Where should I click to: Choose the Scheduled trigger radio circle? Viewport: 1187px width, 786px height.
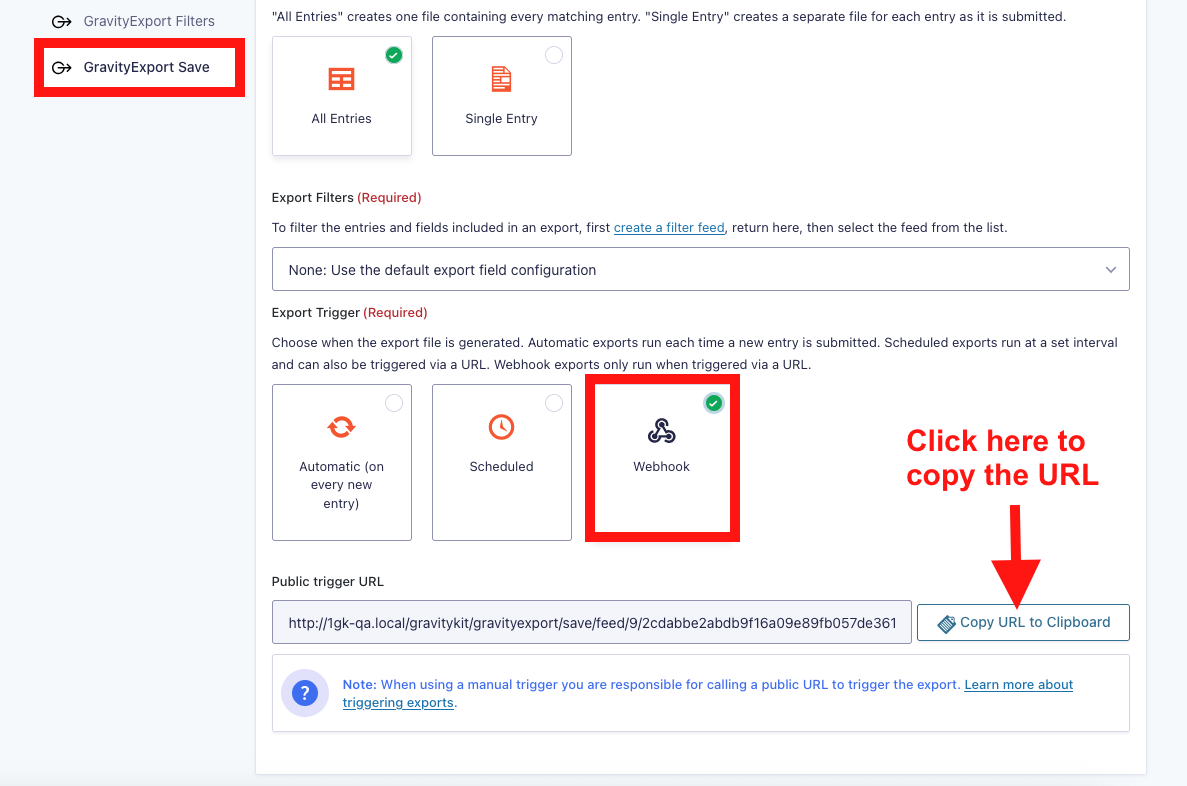[x=554, y=403]
